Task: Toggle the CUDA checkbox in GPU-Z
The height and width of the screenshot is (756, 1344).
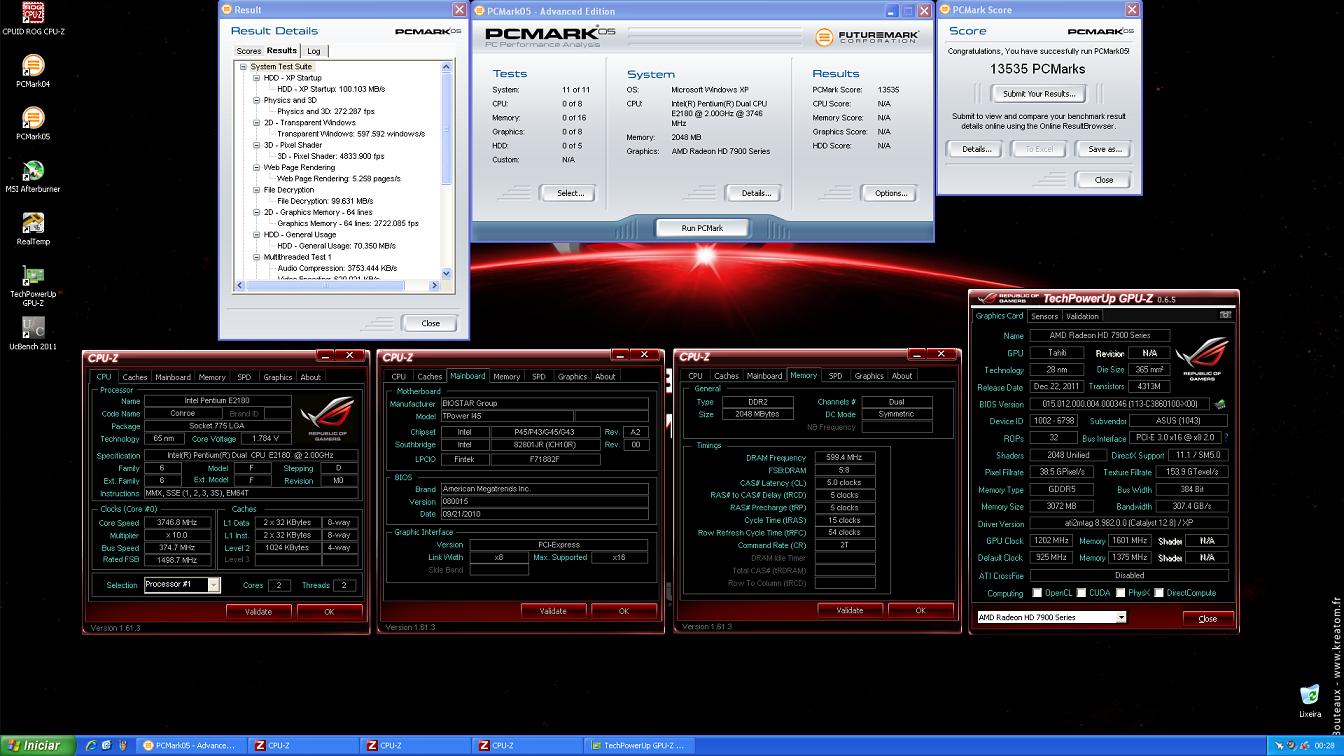Action: (x=1081, y=593)
